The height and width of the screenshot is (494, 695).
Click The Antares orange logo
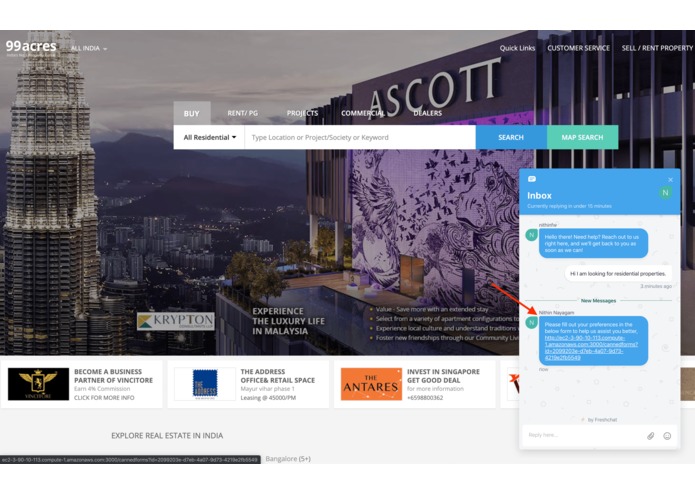371,384
